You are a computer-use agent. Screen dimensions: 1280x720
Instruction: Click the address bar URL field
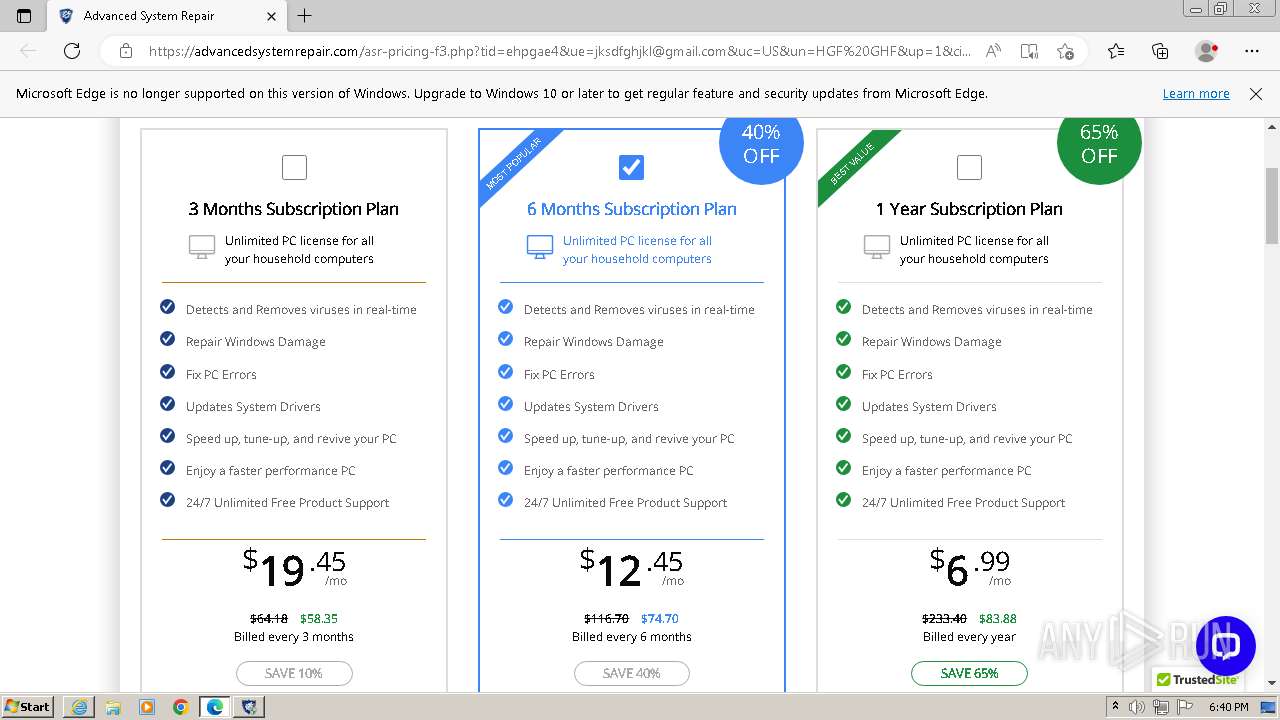click(x=560, y=51)
